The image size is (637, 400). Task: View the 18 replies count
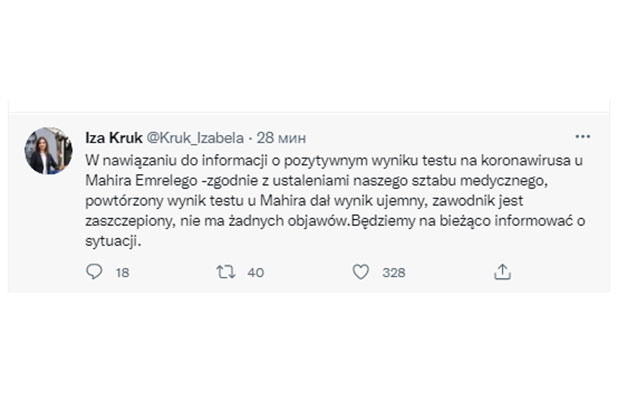pos(122,272)
